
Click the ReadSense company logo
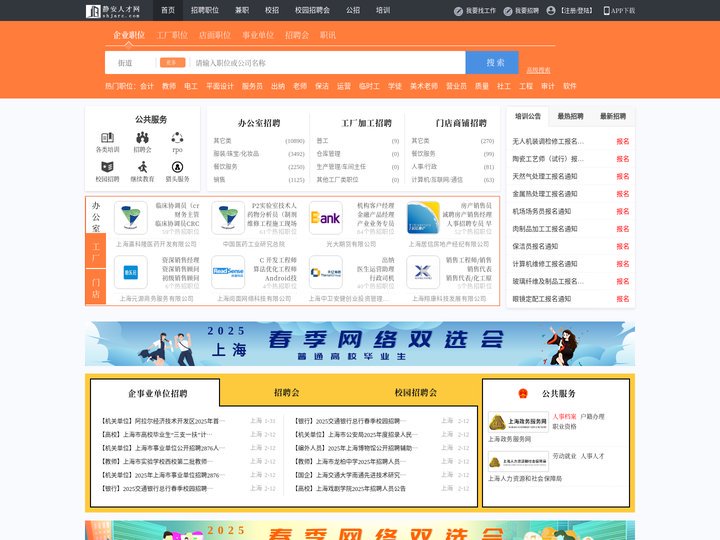(228, 272)
